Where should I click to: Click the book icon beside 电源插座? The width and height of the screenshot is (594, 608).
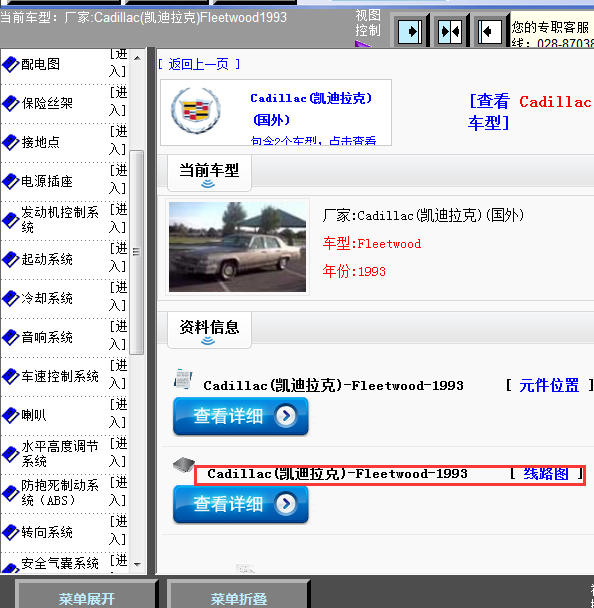tap(10, 181)
